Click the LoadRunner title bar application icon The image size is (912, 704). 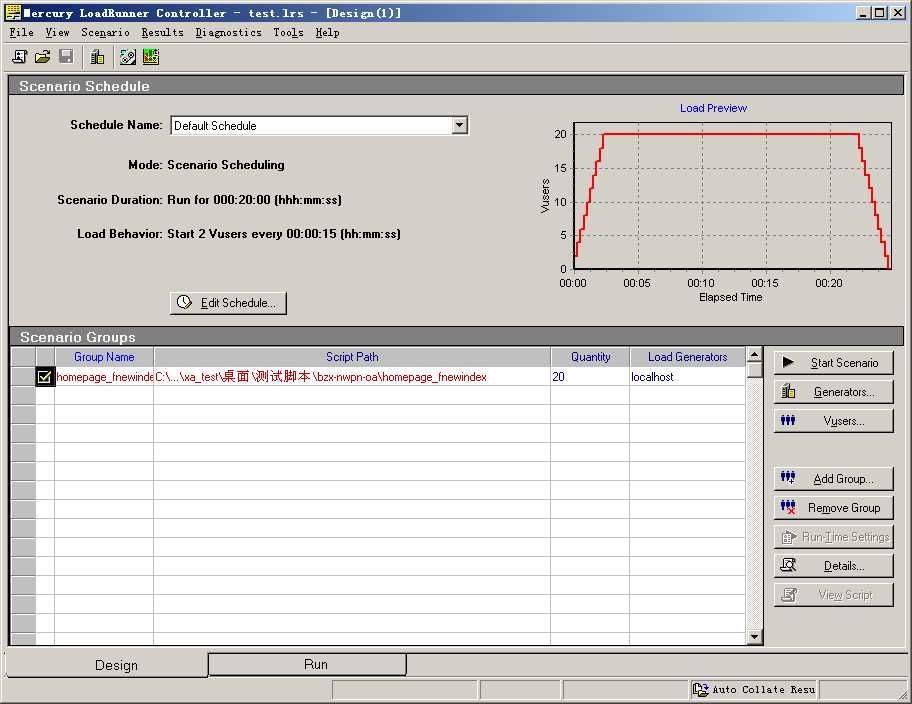[12, 12]
